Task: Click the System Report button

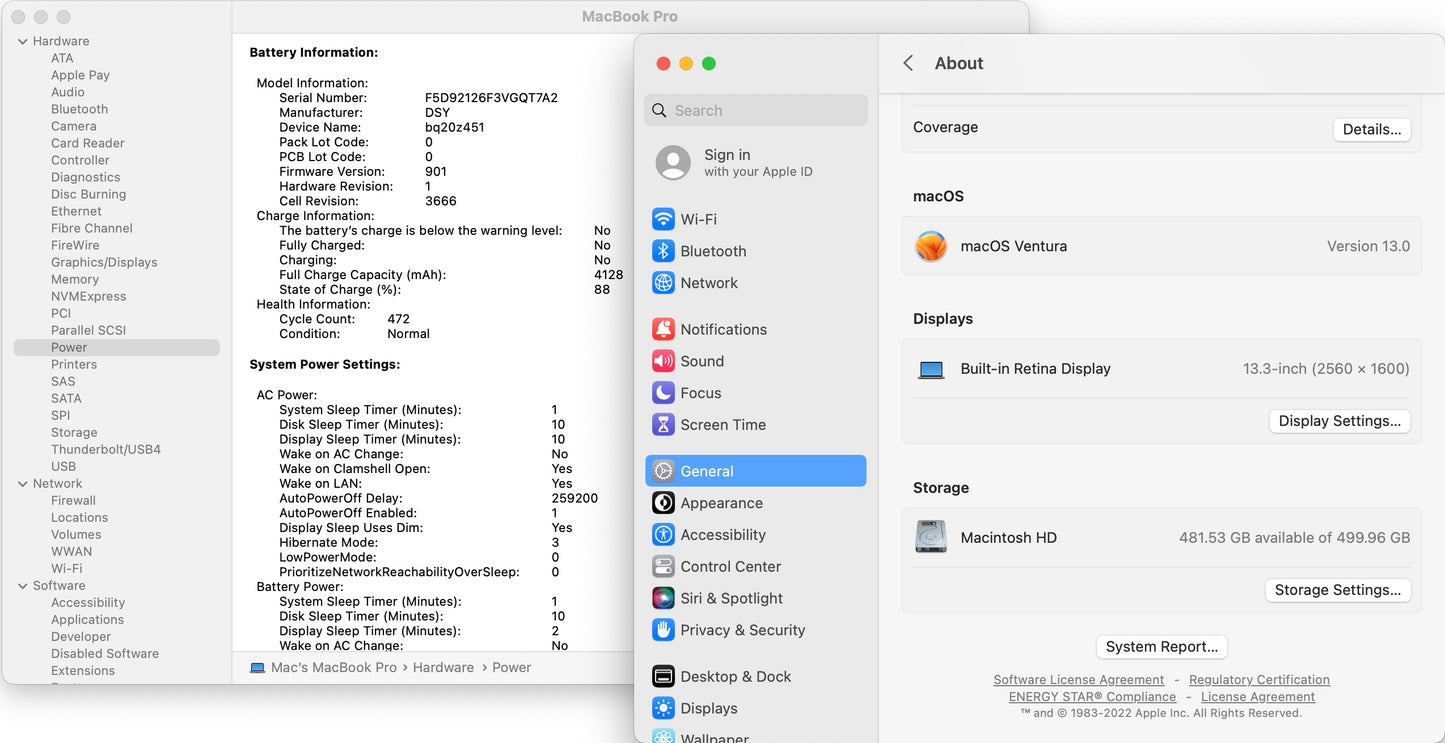Action: 1161,647
